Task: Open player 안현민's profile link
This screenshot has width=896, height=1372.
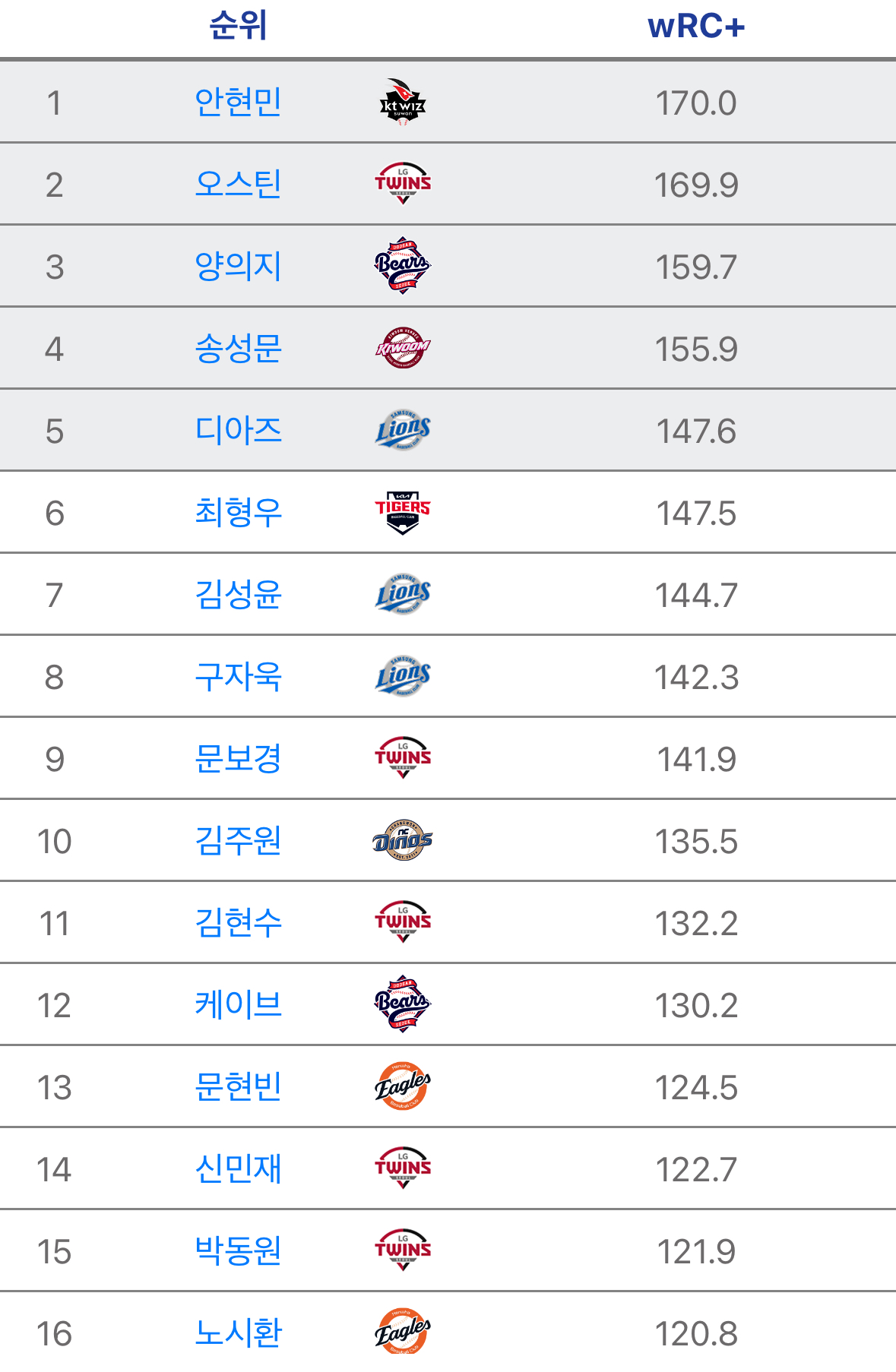Action: pos(238,103)
